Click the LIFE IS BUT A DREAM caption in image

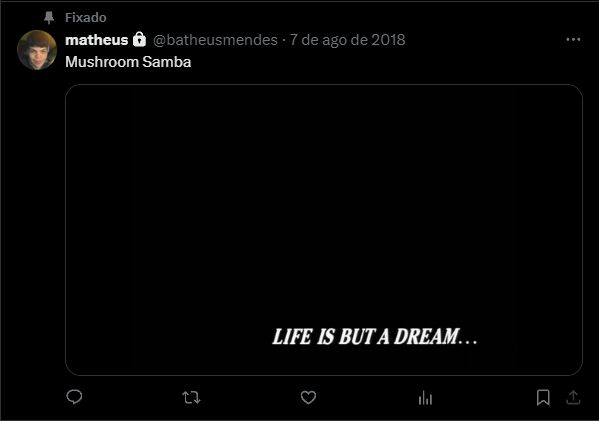pos(374,337)
